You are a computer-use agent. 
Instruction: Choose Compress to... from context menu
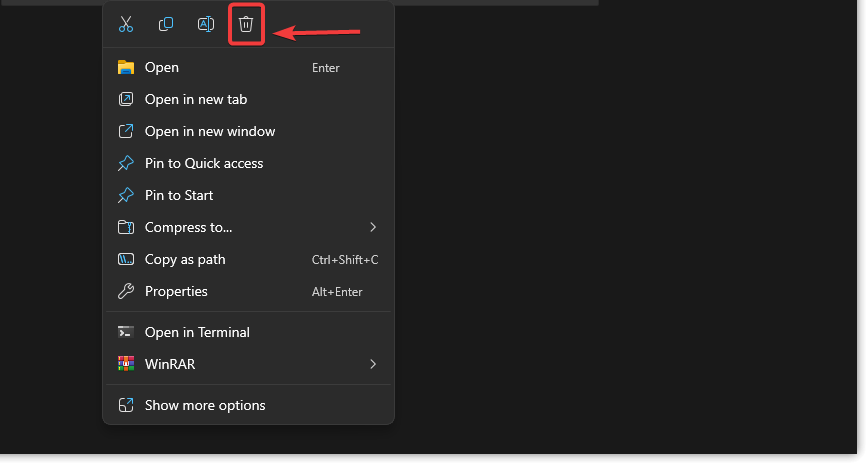pyautogui.click(x=188, y=227)
